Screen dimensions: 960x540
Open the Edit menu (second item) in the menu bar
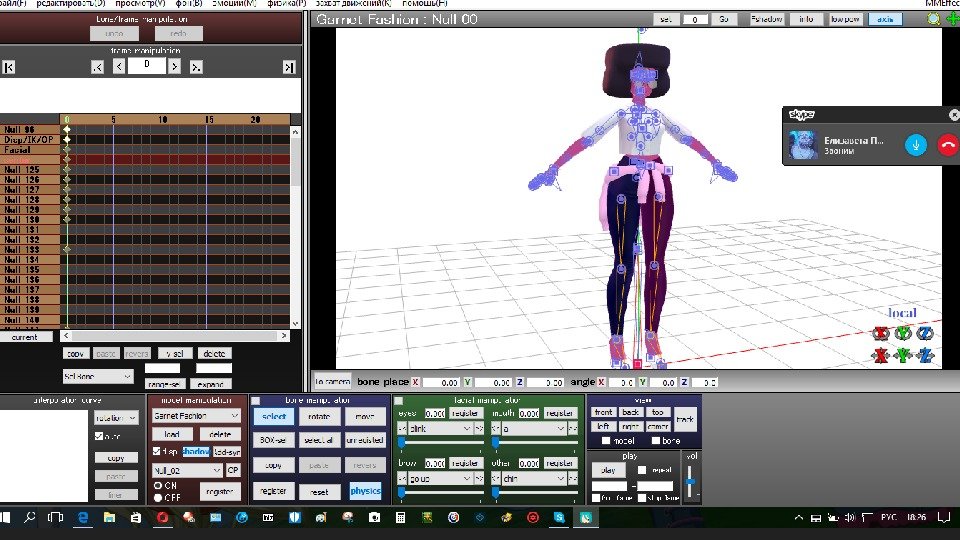click(70, 3)
